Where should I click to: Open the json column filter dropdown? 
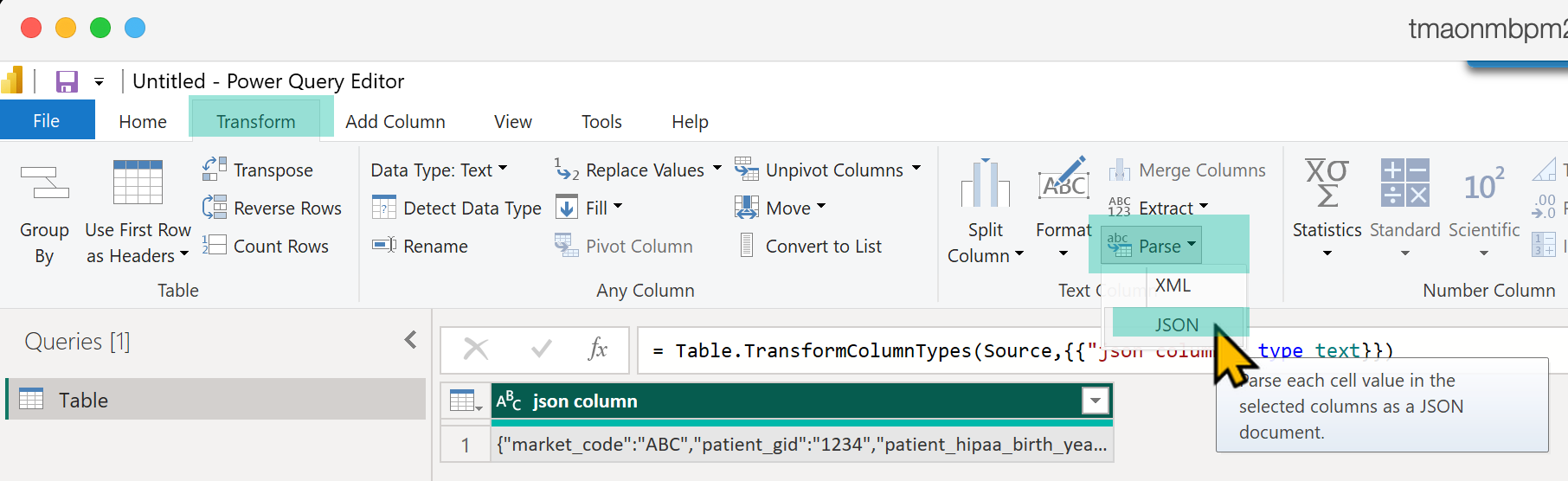pos(1096,401)
